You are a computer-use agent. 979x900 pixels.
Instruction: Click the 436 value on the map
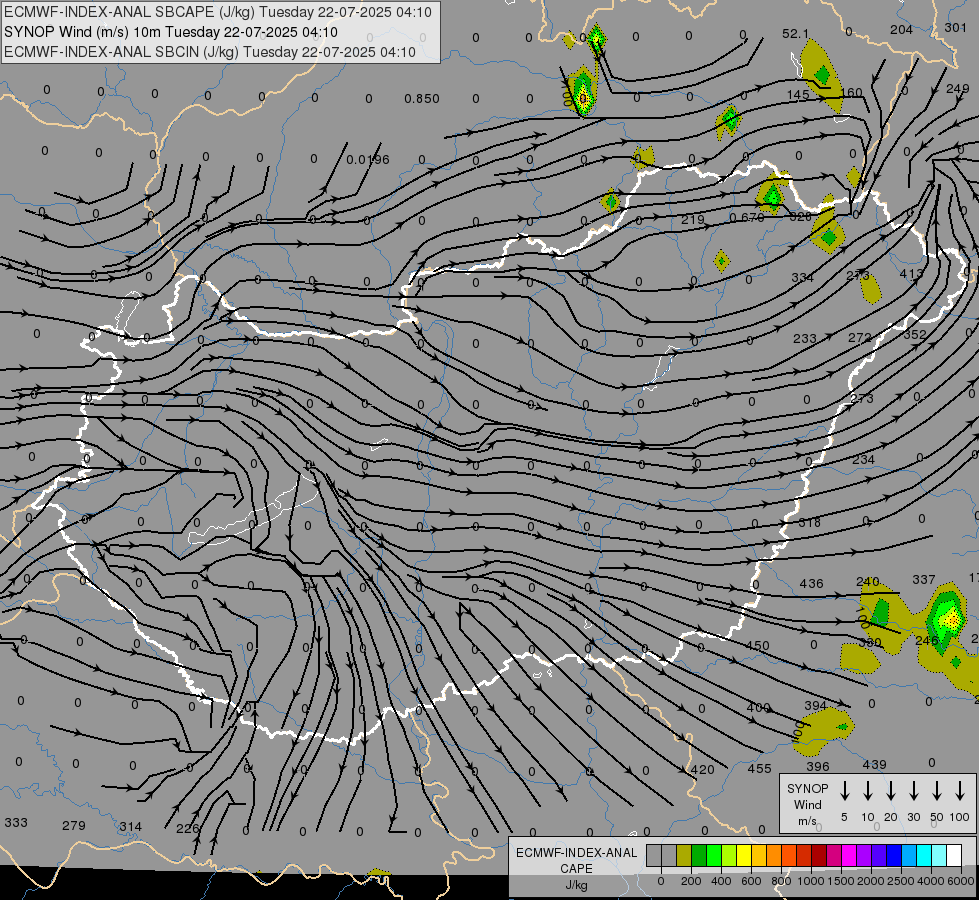[812, 584]
